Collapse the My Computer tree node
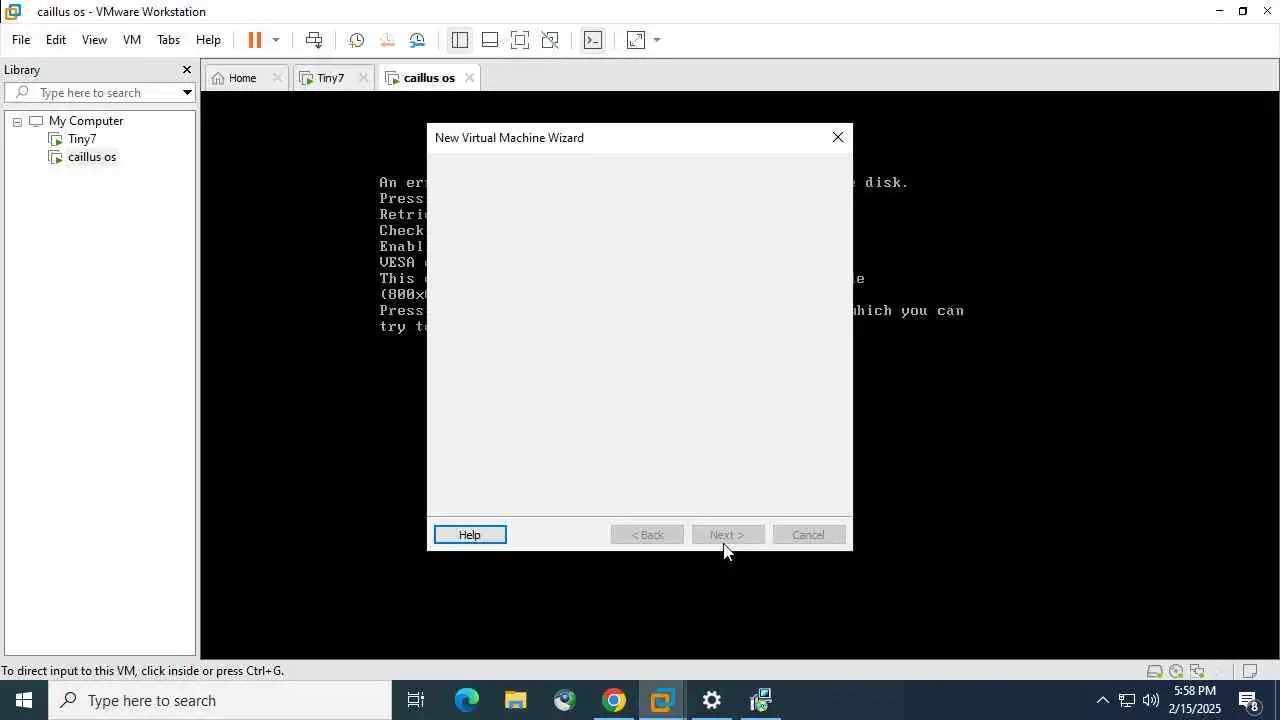The width and height of the screenshot is (1280, 720). click(17, 122)
